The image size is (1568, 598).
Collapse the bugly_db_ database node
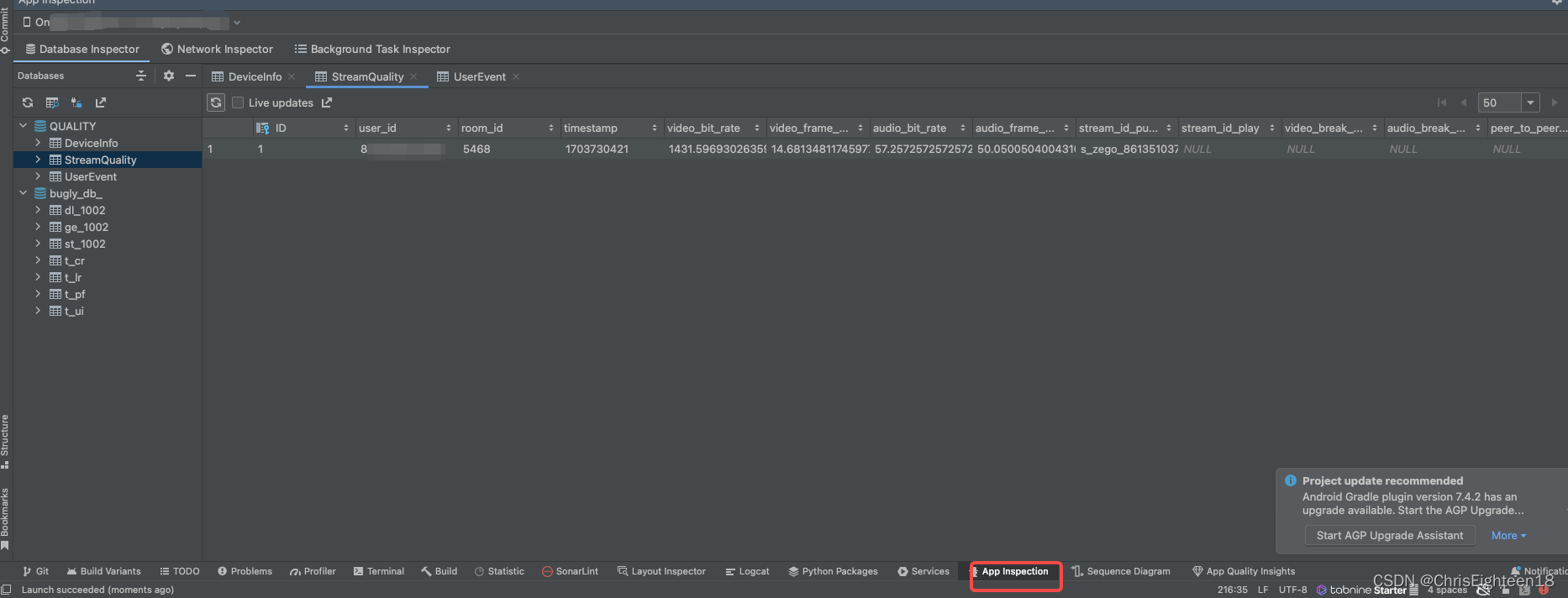click(24, 193)
